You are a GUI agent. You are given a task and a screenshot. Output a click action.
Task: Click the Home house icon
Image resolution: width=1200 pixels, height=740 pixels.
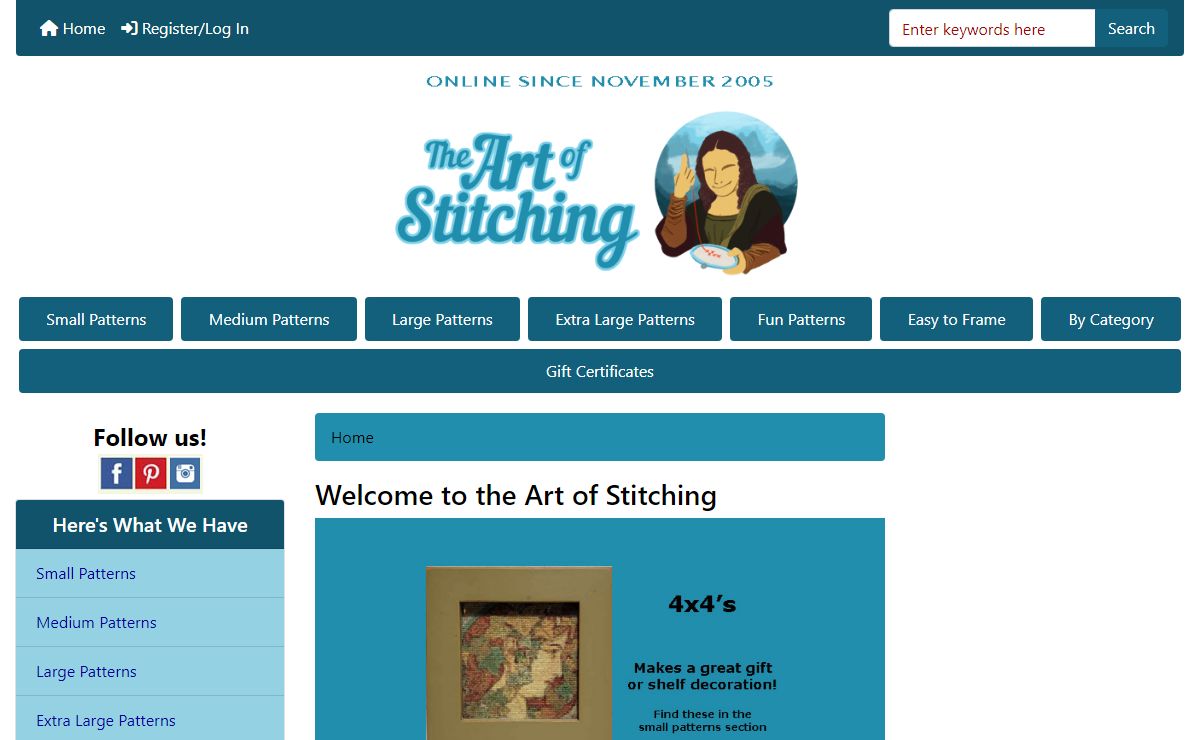[x=49, y=29]
